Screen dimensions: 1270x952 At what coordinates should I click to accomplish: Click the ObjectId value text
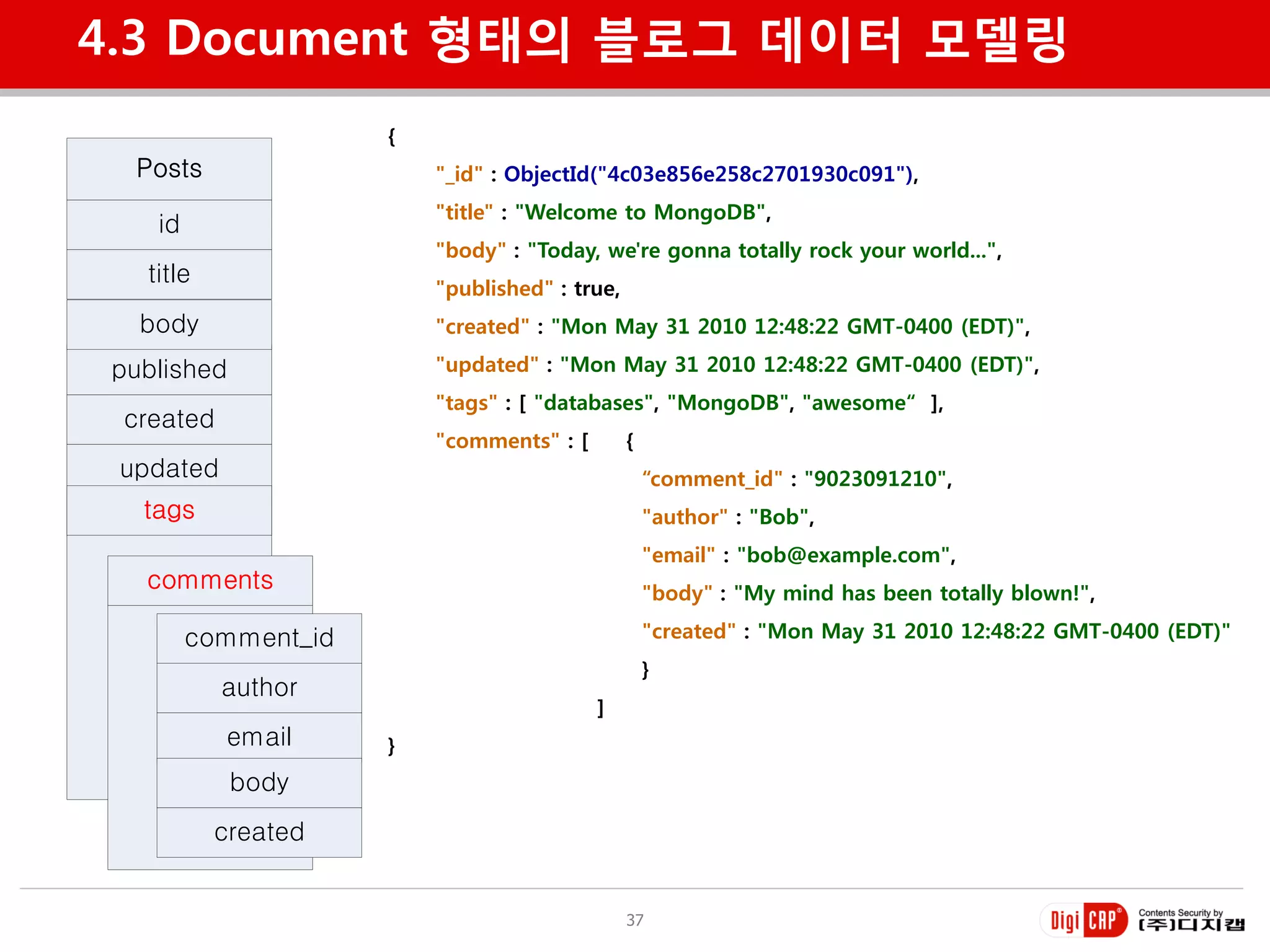(709, 174)
